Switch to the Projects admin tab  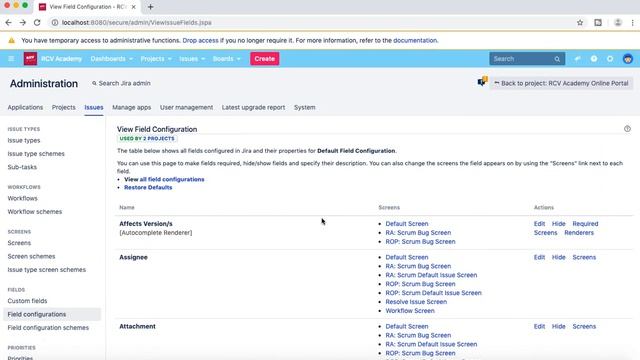point(64,107)
